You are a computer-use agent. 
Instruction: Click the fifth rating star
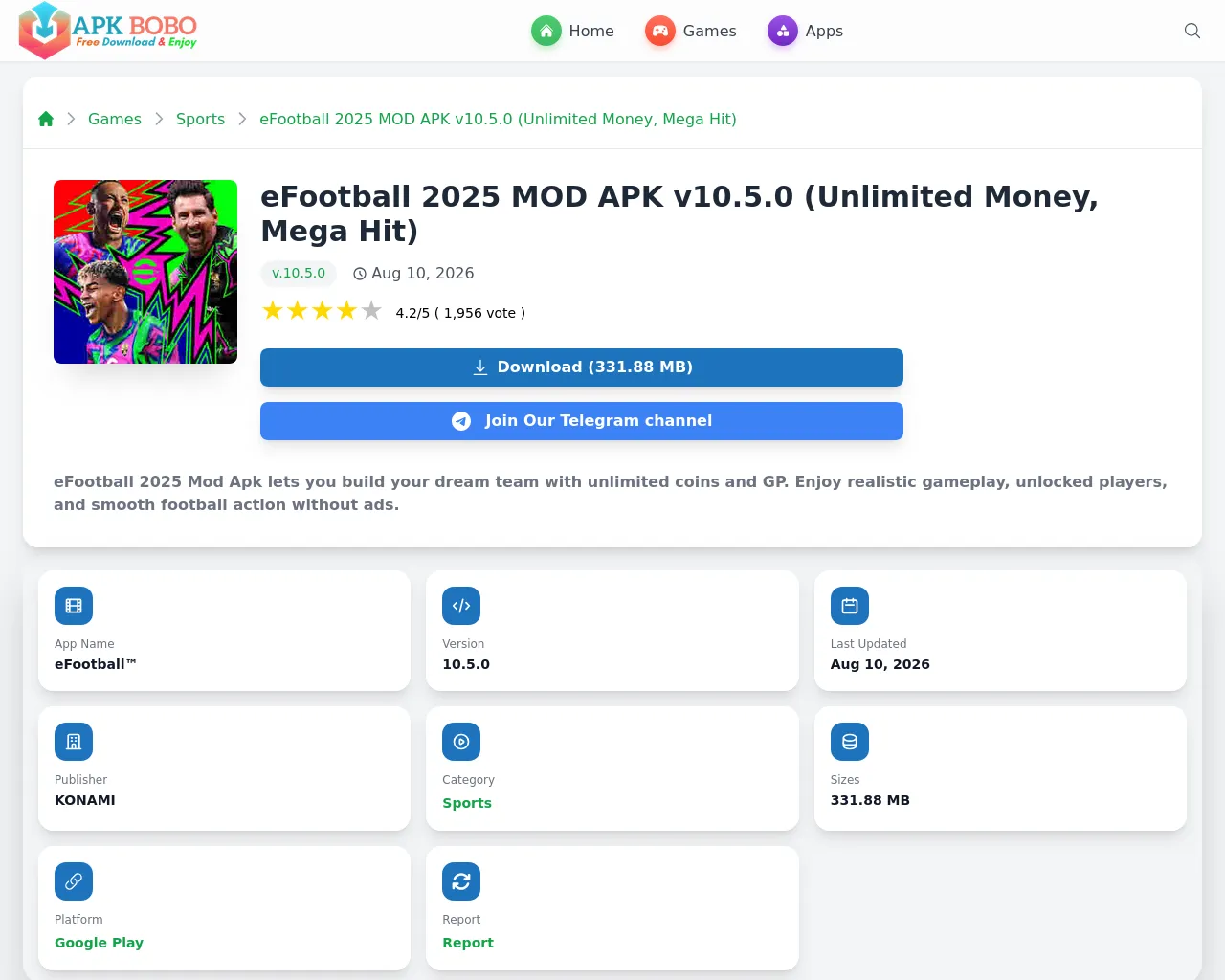[x=371, y=311]
